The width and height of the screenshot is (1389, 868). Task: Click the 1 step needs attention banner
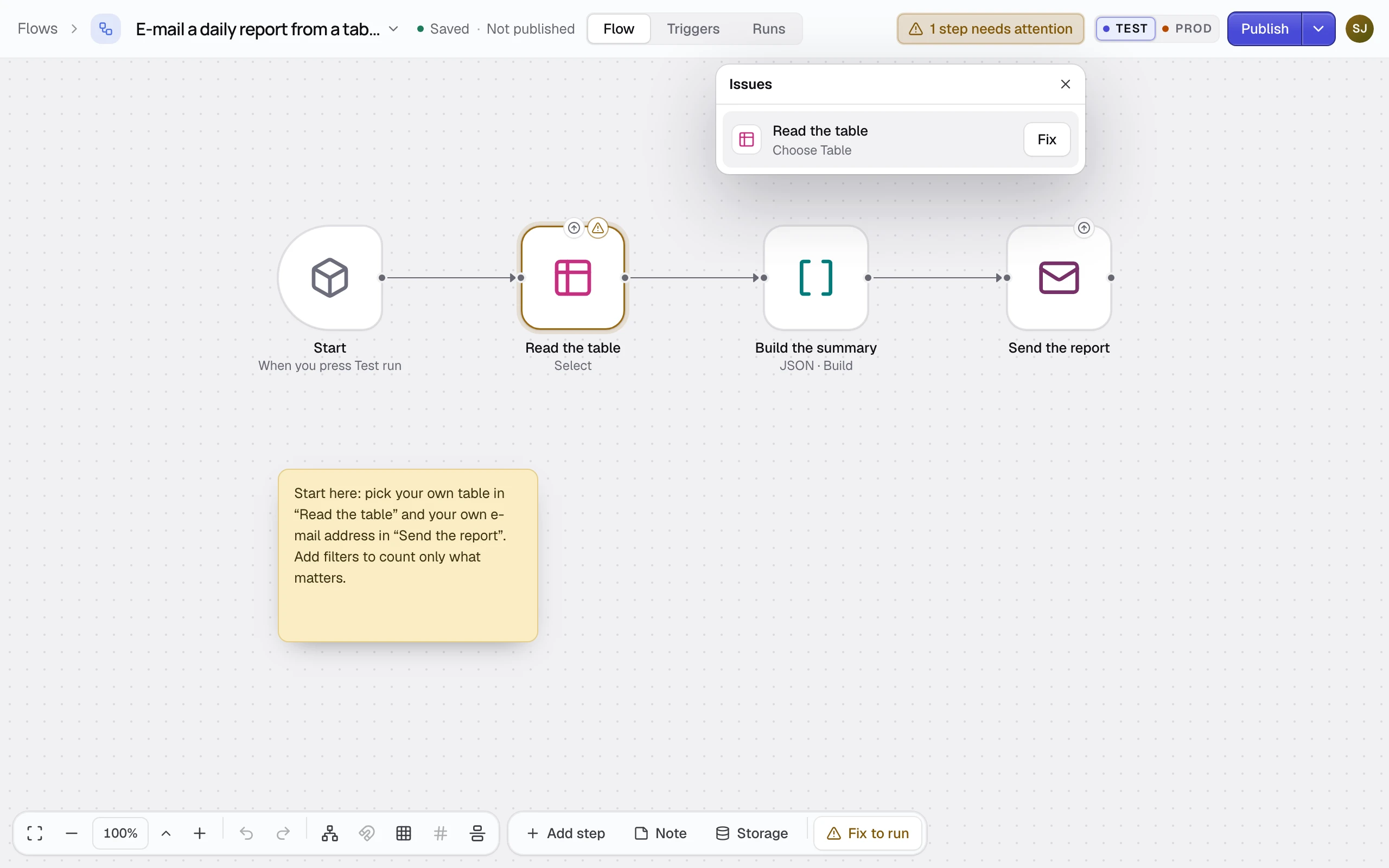point(991,29)
